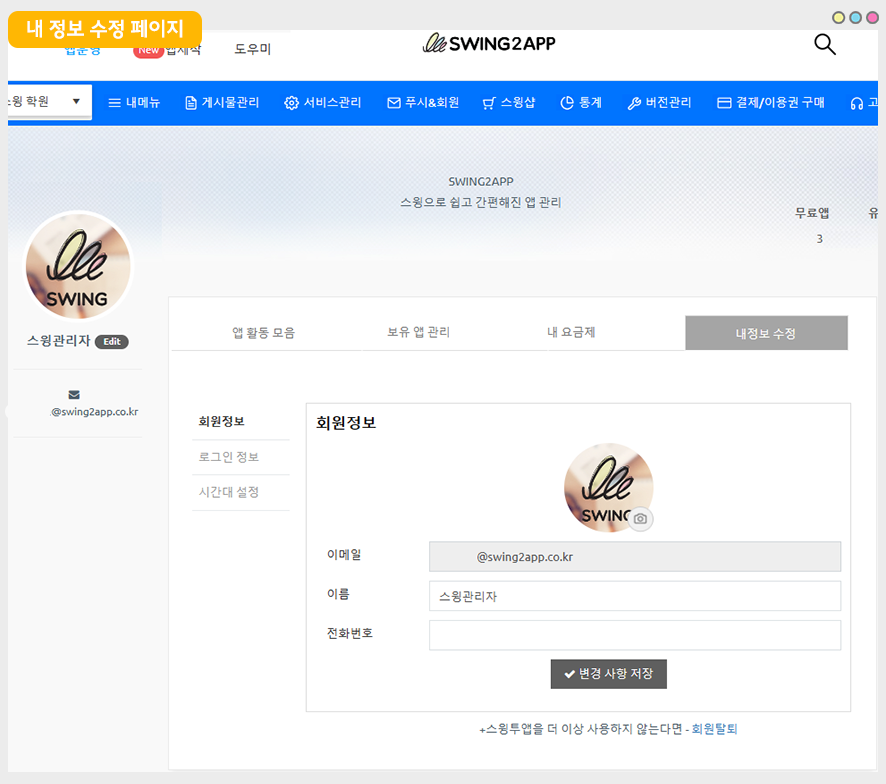
Task: Click the search magnifier icon
Action: click(x=824, y=44)
